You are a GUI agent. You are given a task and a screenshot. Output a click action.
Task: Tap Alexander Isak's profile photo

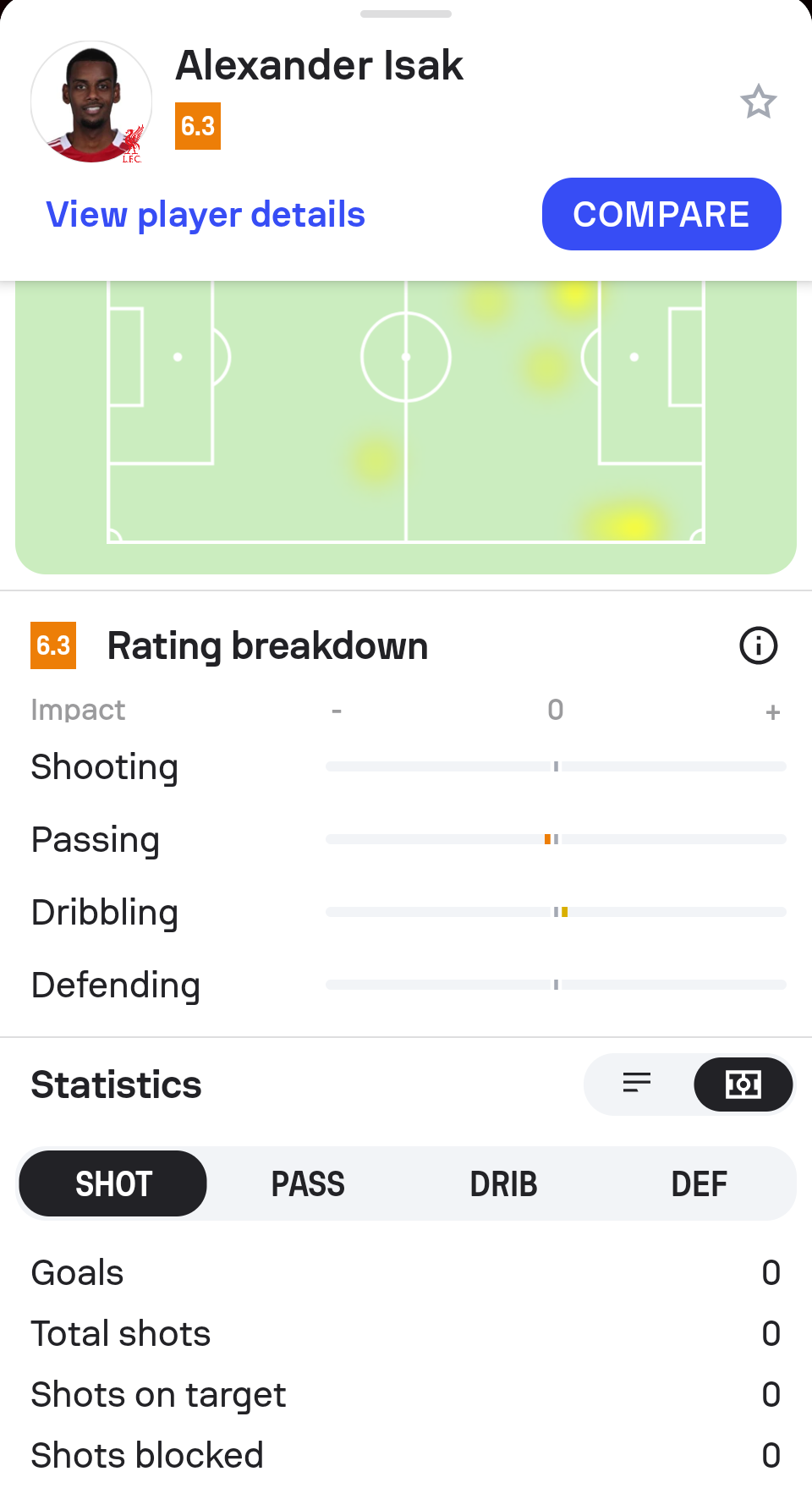tap(91, 102)
